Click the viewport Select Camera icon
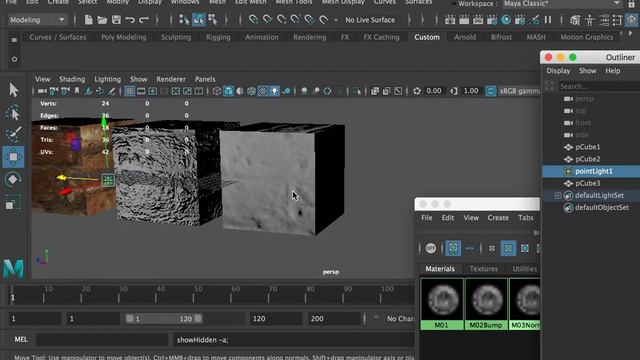 pyautogui.click(x=42, y=91)
